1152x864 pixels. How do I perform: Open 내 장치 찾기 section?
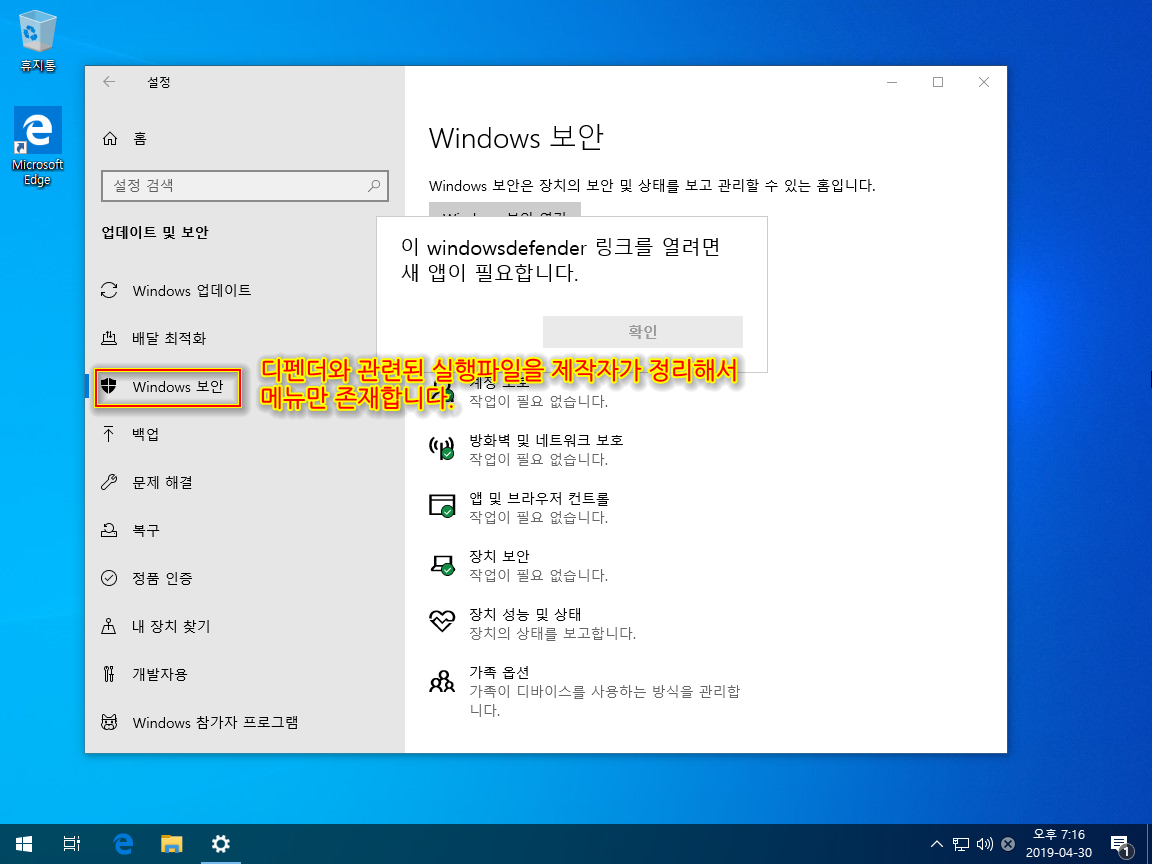click(x=245, y=626)
